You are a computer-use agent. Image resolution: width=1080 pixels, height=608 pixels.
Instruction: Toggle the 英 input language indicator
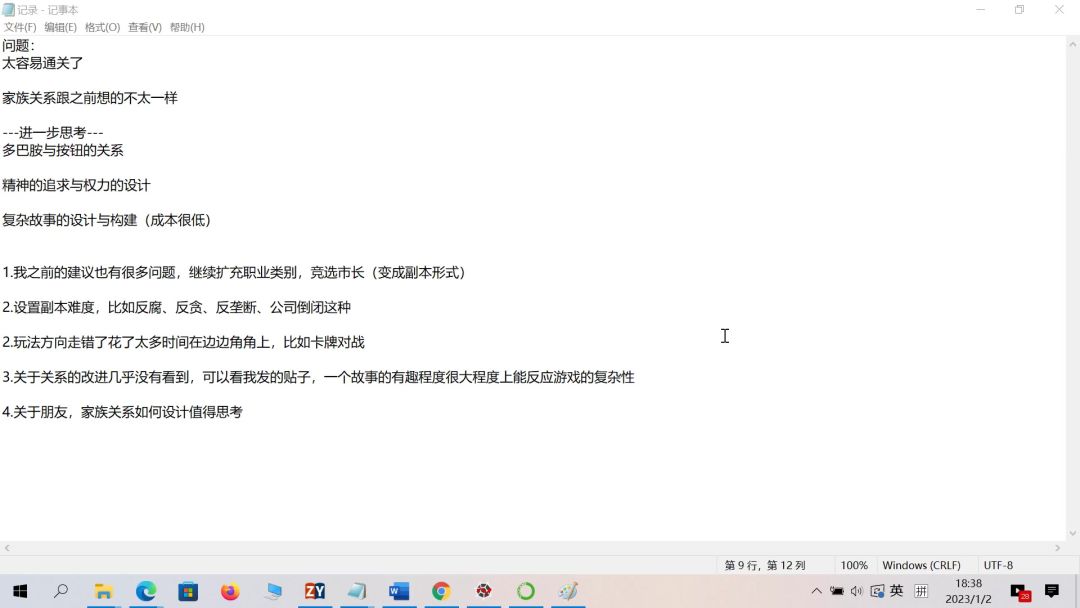click(x=897, y=591)
